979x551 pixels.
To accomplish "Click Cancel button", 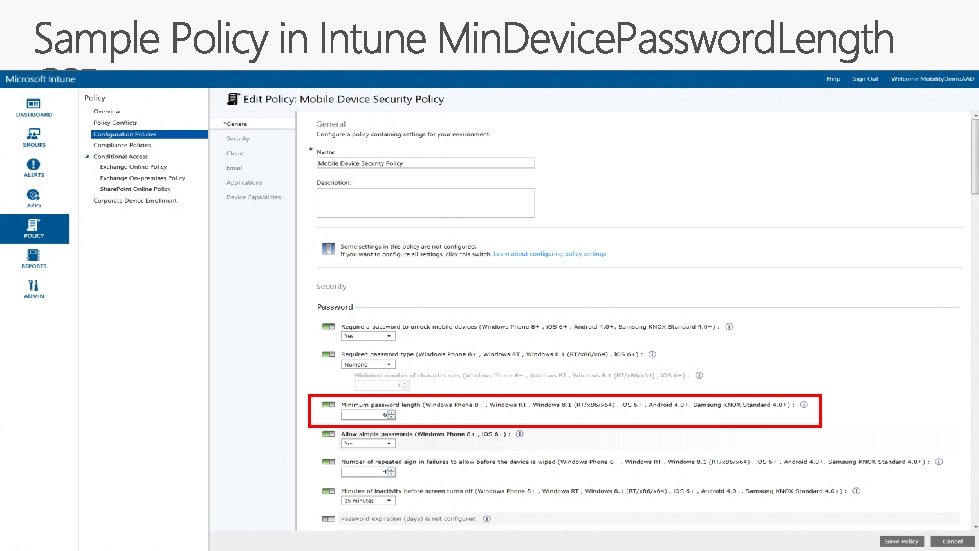I will [953, 541].
